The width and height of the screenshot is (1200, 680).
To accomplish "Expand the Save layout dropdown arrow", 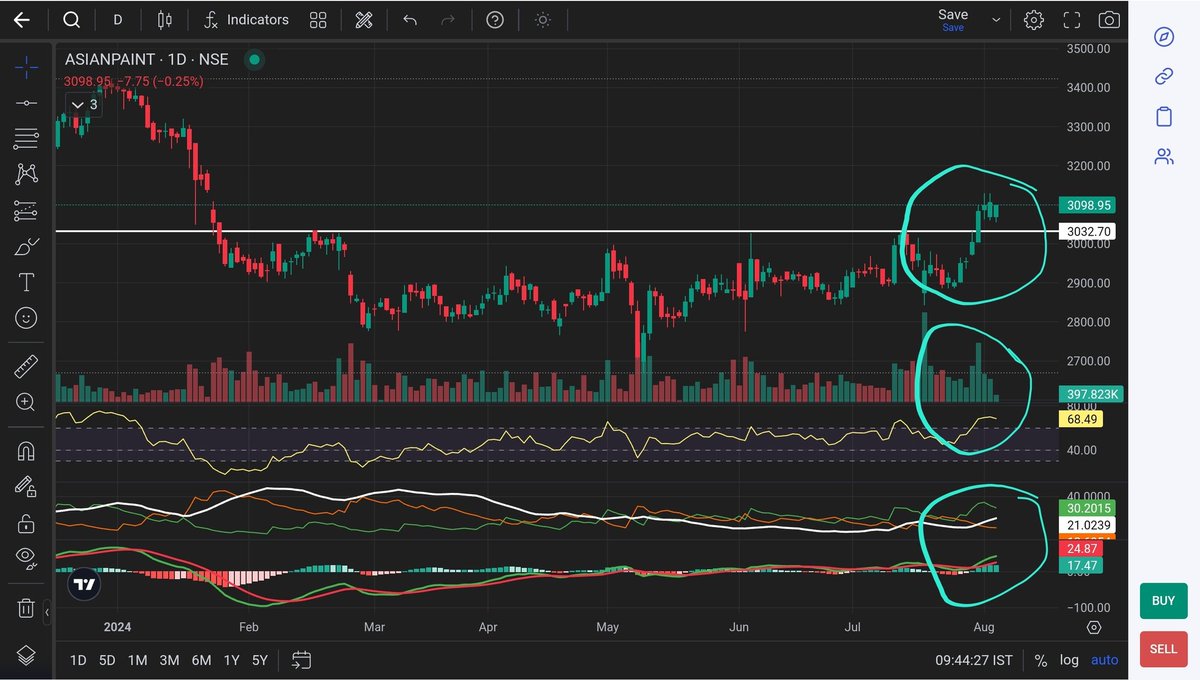I will point(996,20).
